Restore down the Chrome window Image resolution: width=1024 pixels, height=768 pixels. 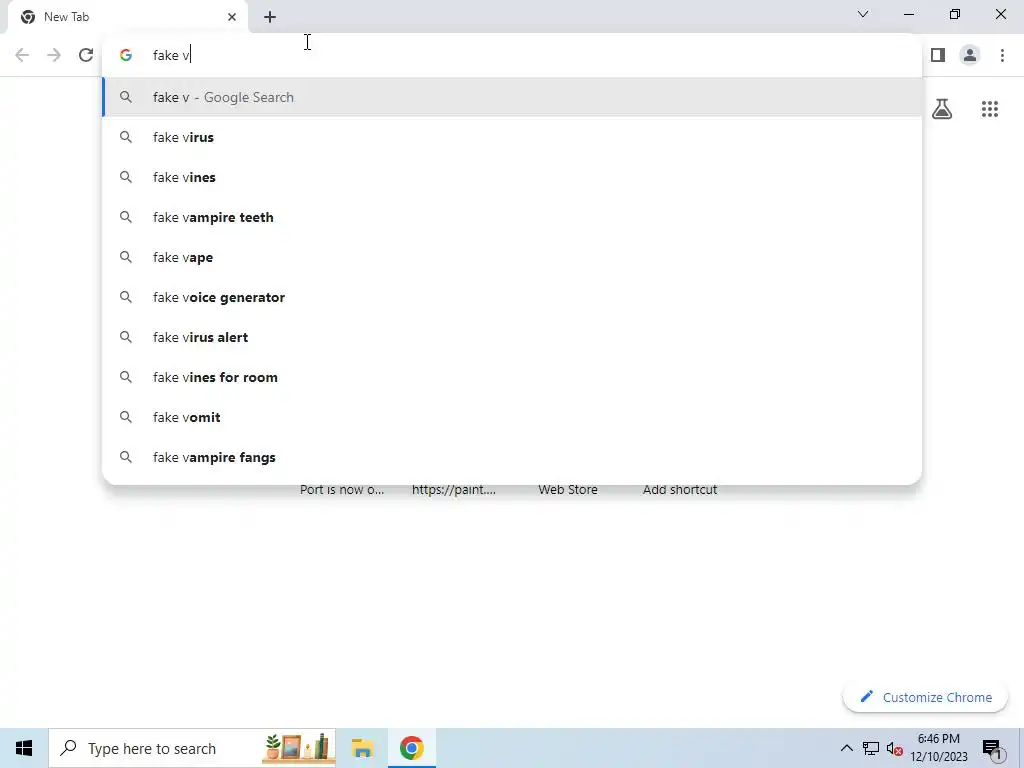(x=955, y=14)
